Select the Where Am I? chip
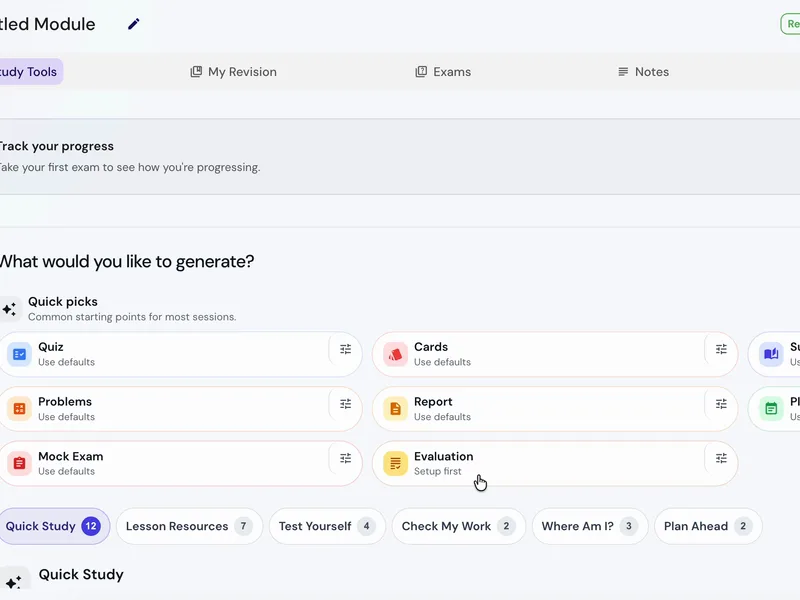800x600 pixels. (590, 526)
